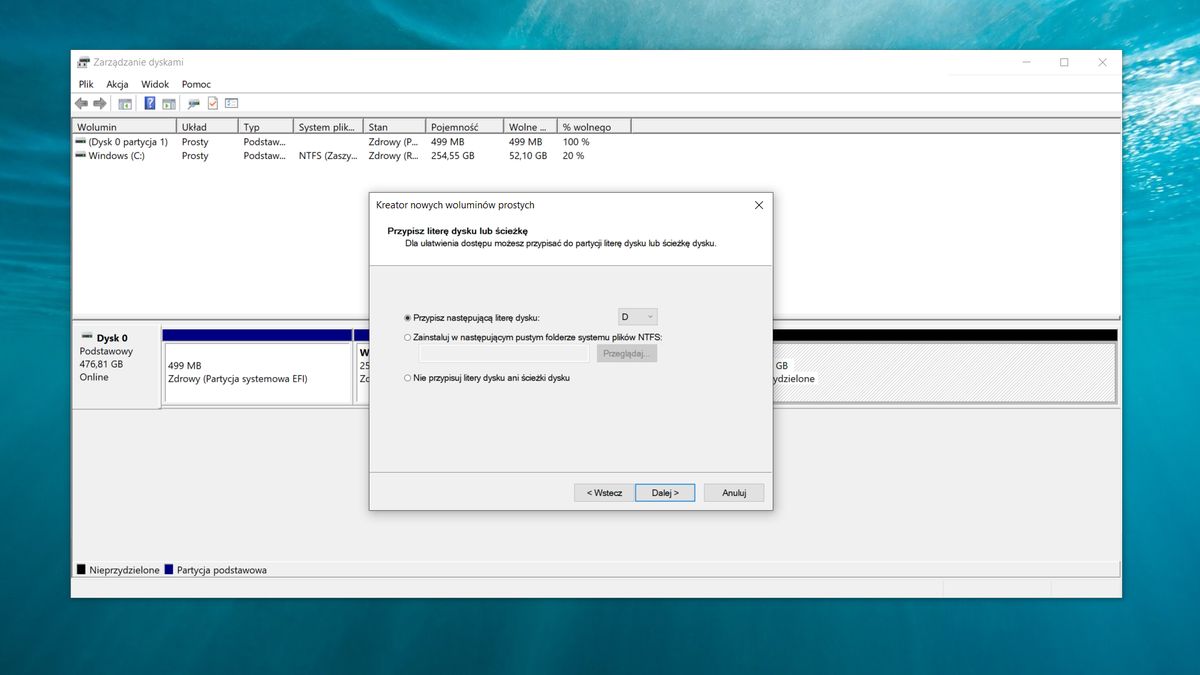
Task: Open Help using the blue question mark icon
Action: [148, 103]
